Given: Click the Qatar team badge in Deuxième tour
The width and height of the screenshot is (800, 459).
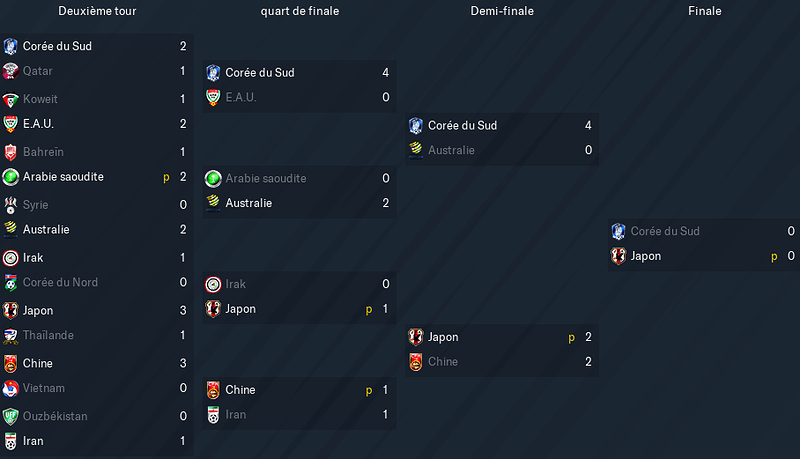Looking at the screenshot, I should [10, 71].
